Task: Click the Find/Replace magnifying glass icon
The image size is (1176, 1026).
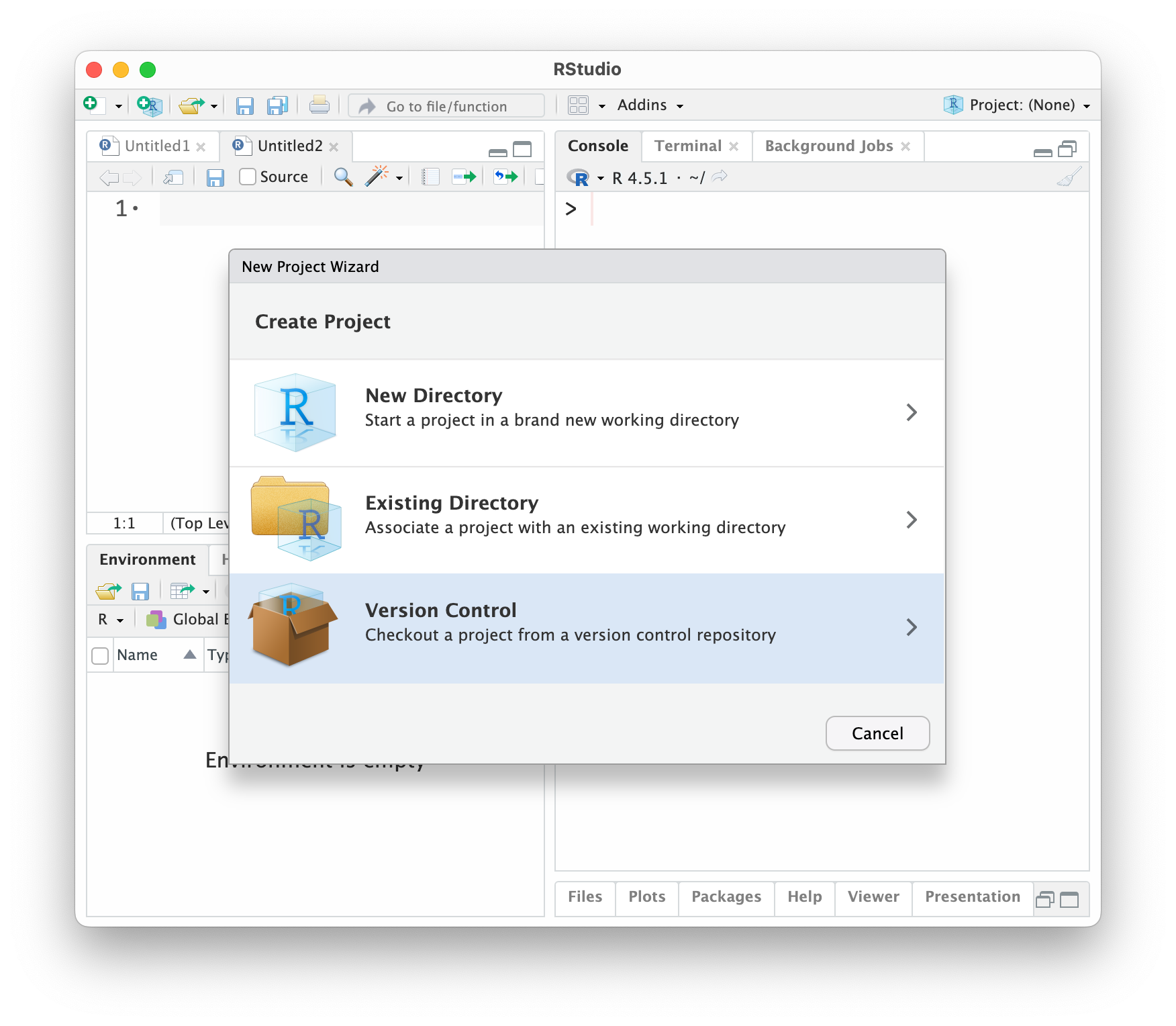Action: [x=343, y=177]
